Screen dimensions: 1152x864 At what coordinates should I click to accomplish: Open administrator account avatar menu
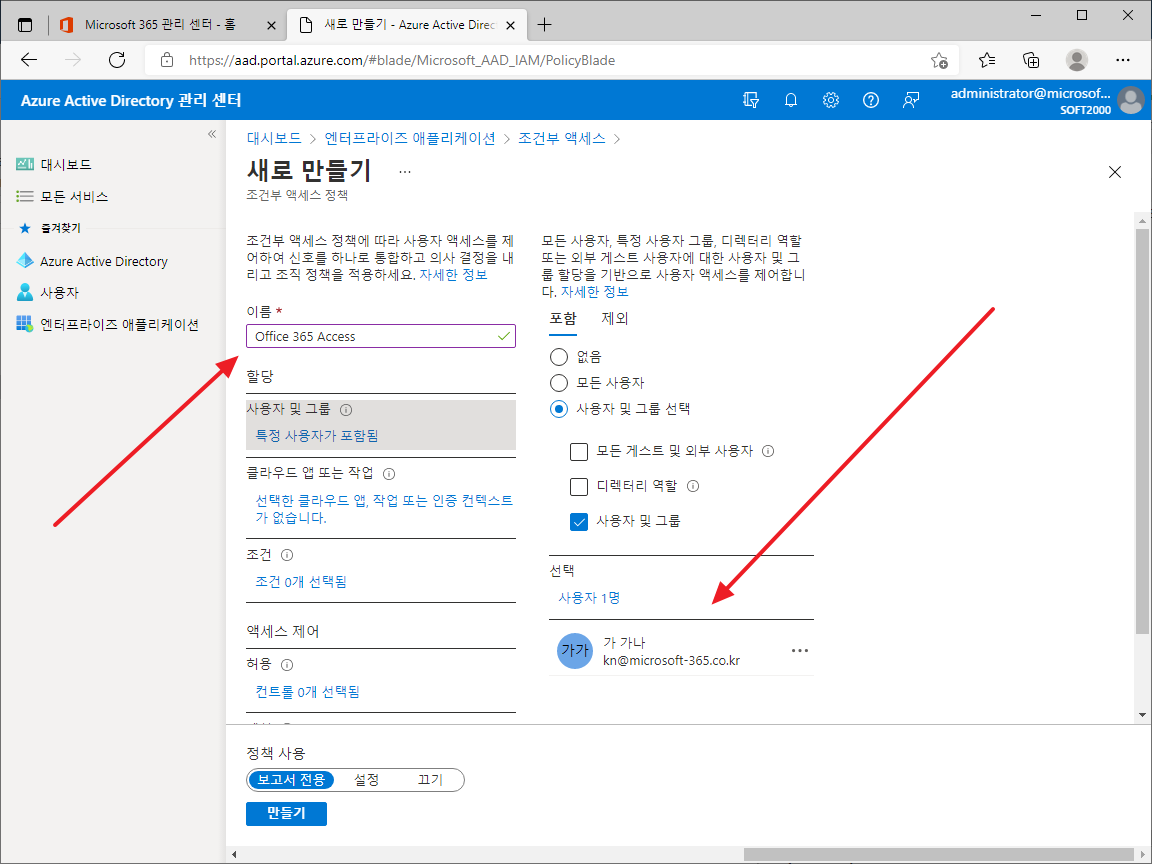(x=1131, y=101)
